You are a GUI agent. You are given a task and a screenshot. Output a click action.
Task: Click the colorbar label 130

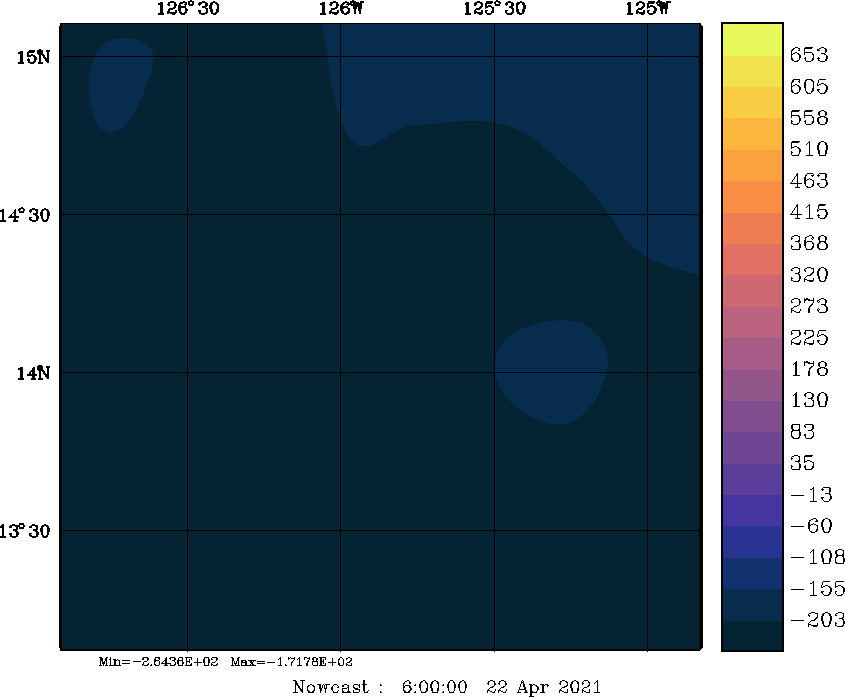[x=809, y=400]
